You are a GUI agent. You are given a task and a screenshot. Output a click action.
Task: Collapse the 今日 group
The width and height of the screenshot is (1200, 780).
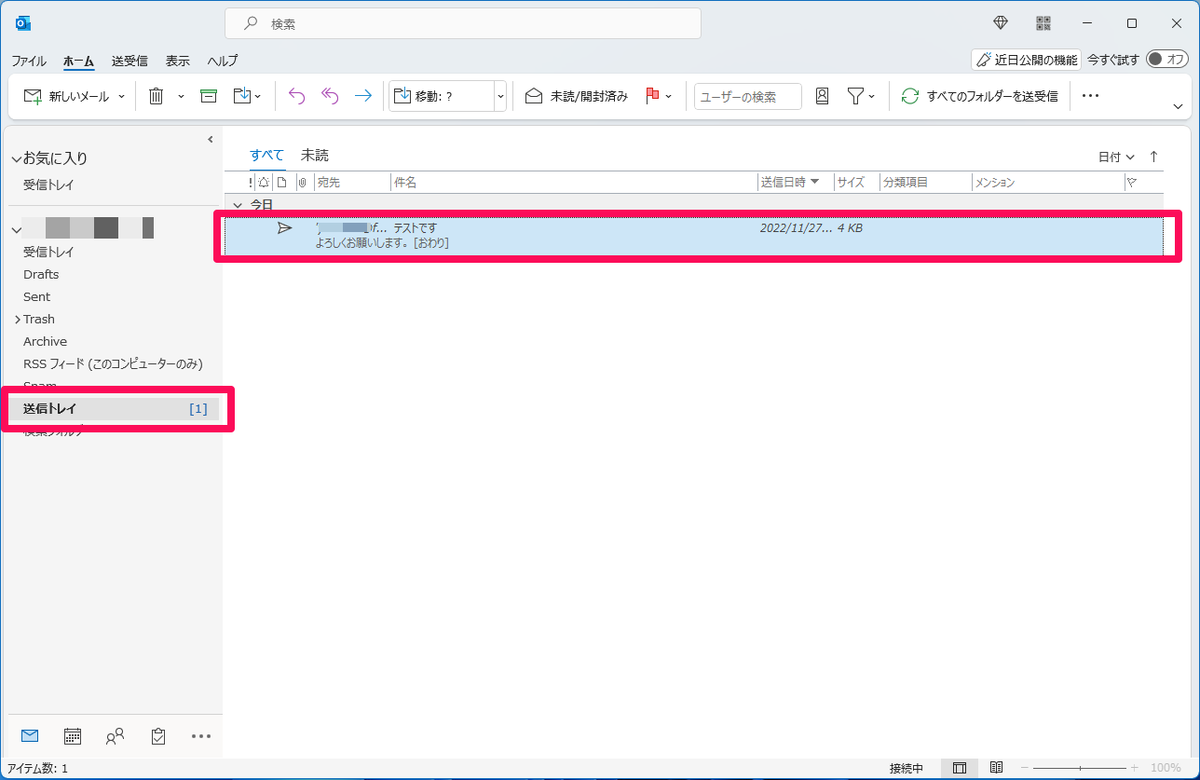236,204
